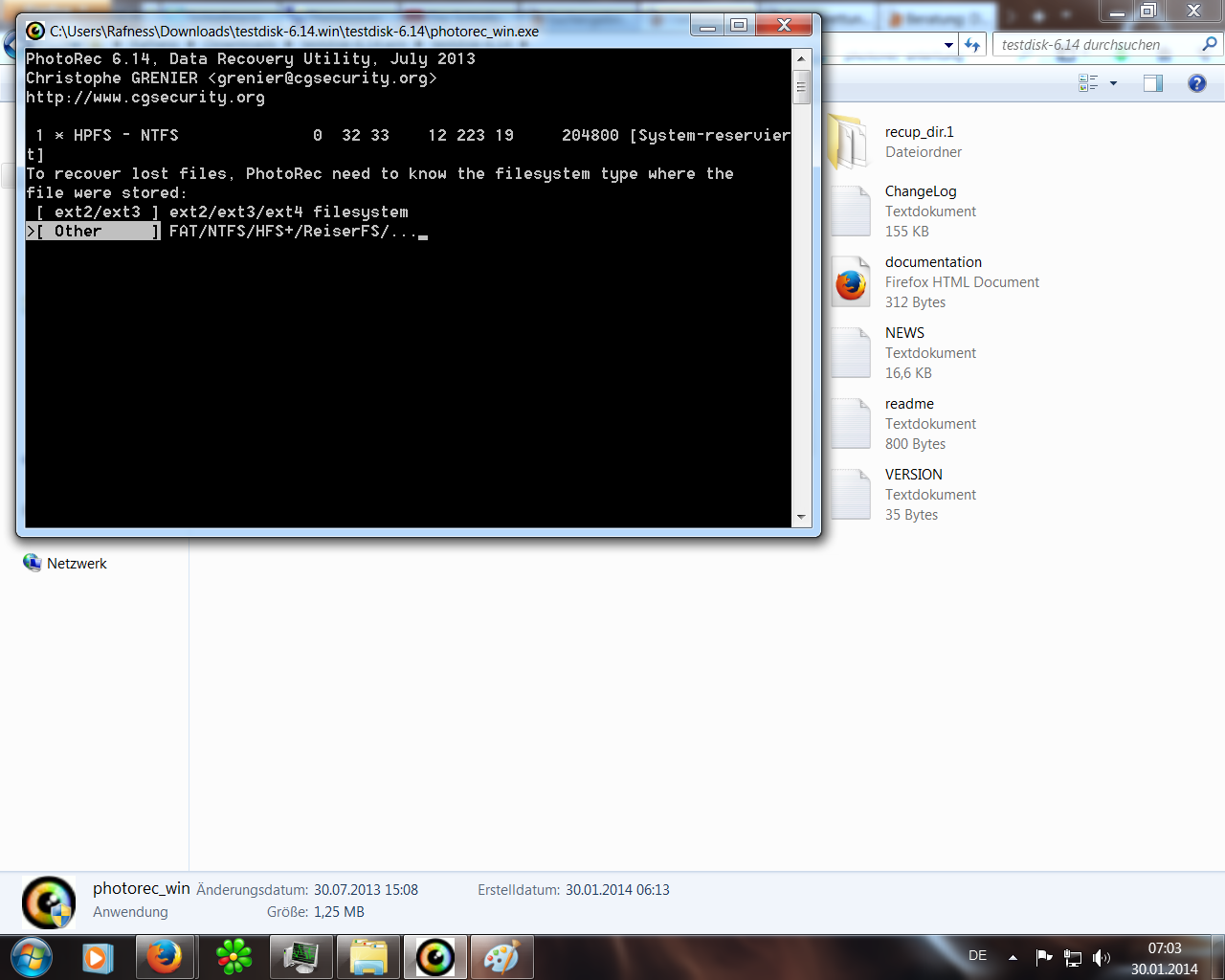Open the Action Center flag icon
Screen dimensions: 1225x980
pyautogui.click(x=1044, y=957)
